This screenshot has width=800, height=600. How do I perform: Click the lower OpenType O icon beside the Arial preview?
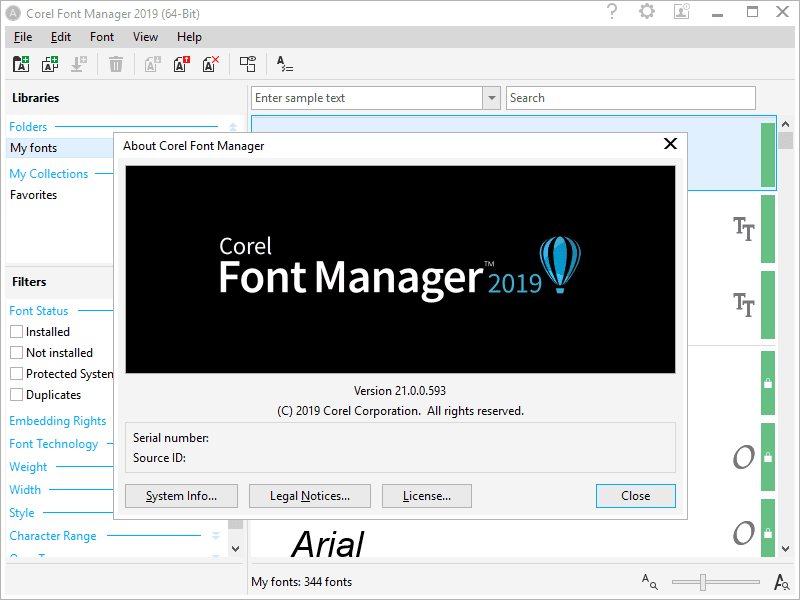(743, 533)
